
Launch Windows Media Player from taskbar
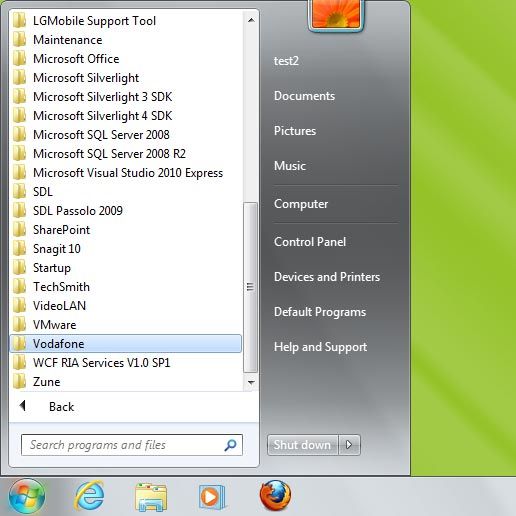pos(212,497)
